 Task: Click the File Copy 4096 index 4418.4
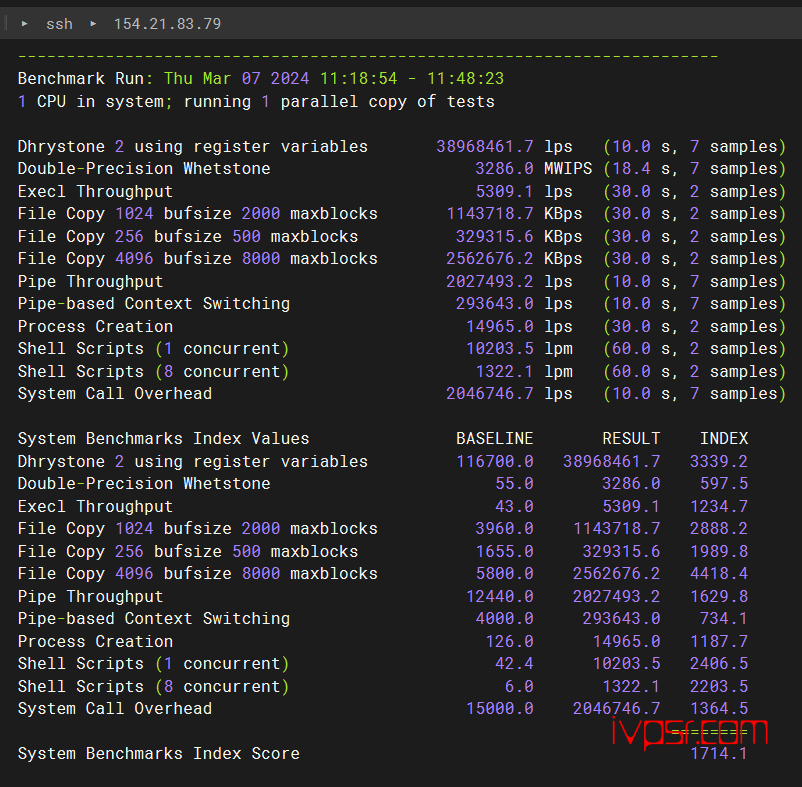pyautogui.click(x=719, y=574)
